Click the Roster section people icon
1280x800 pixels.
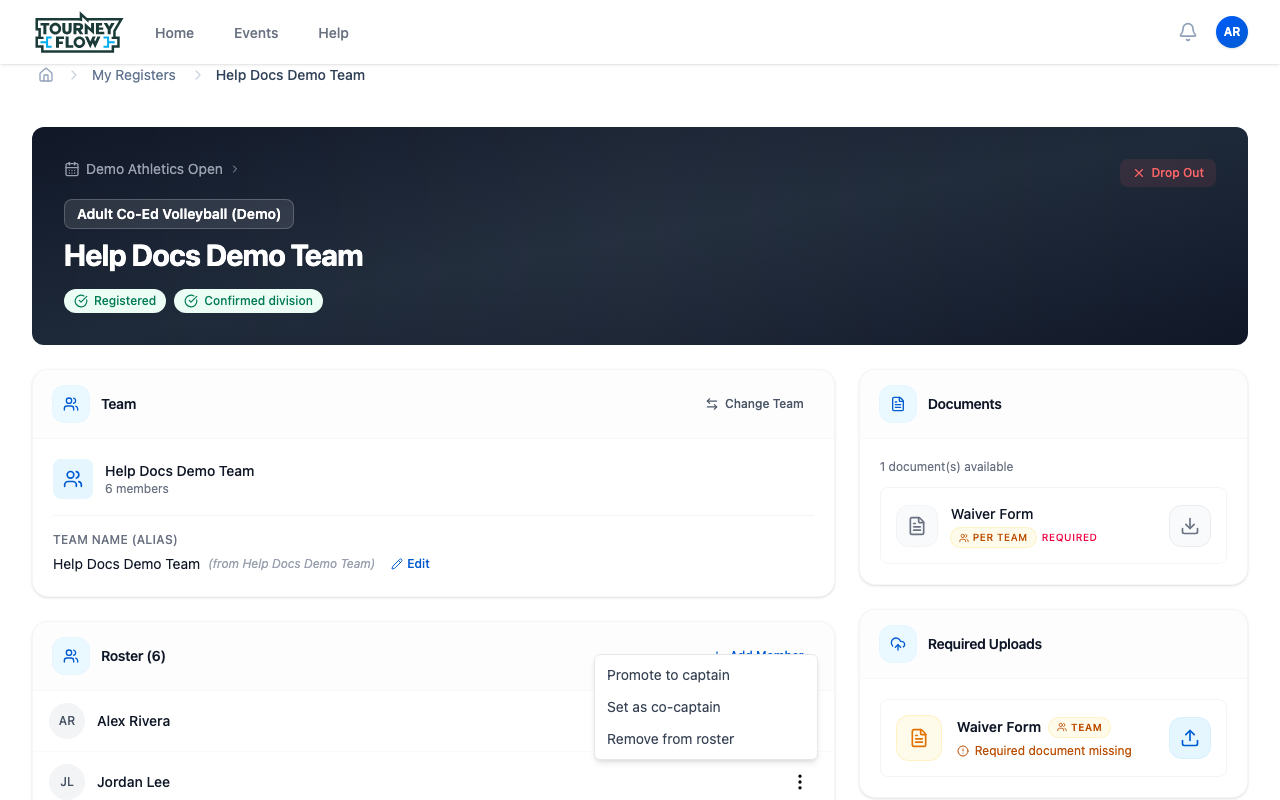71,656
